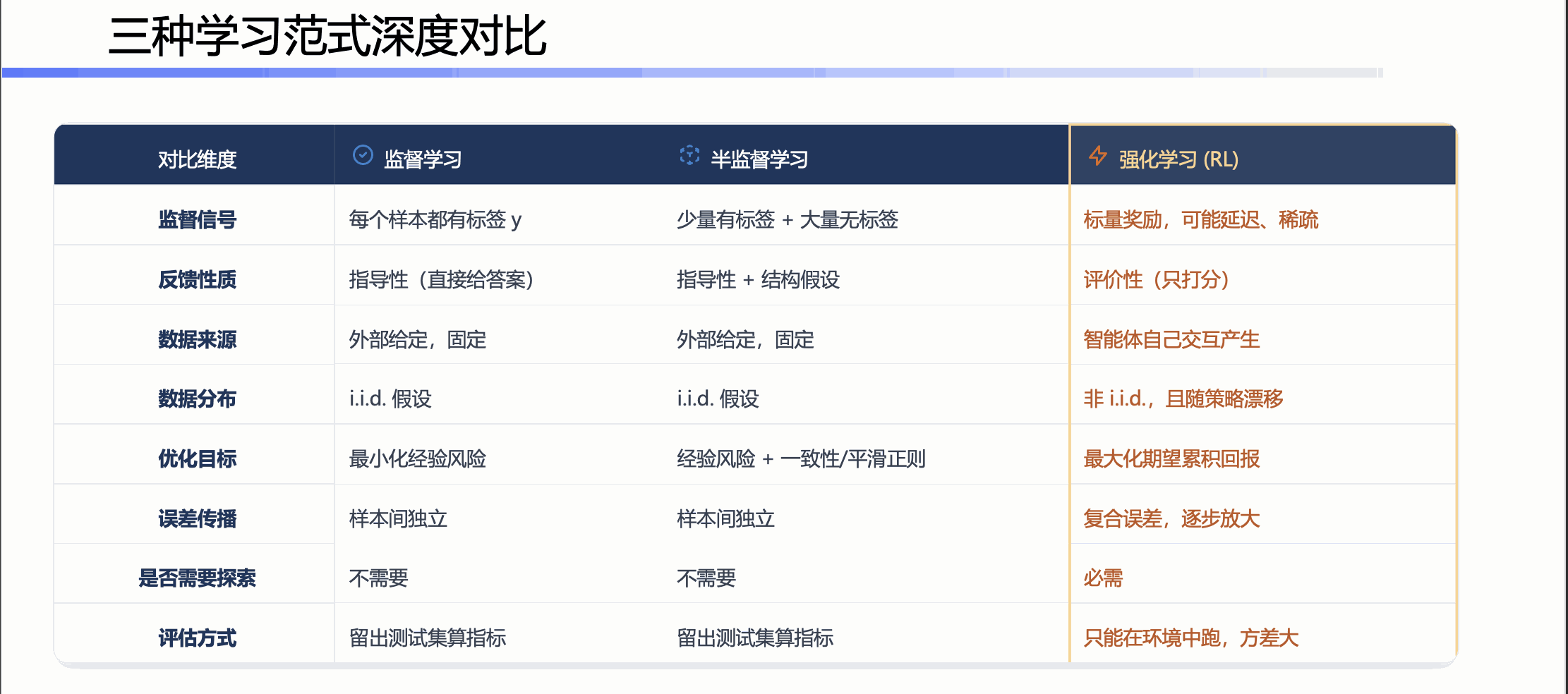Select the slide title 三种学习范式深度对比
1568x694 pixels.
coord(328,36)
